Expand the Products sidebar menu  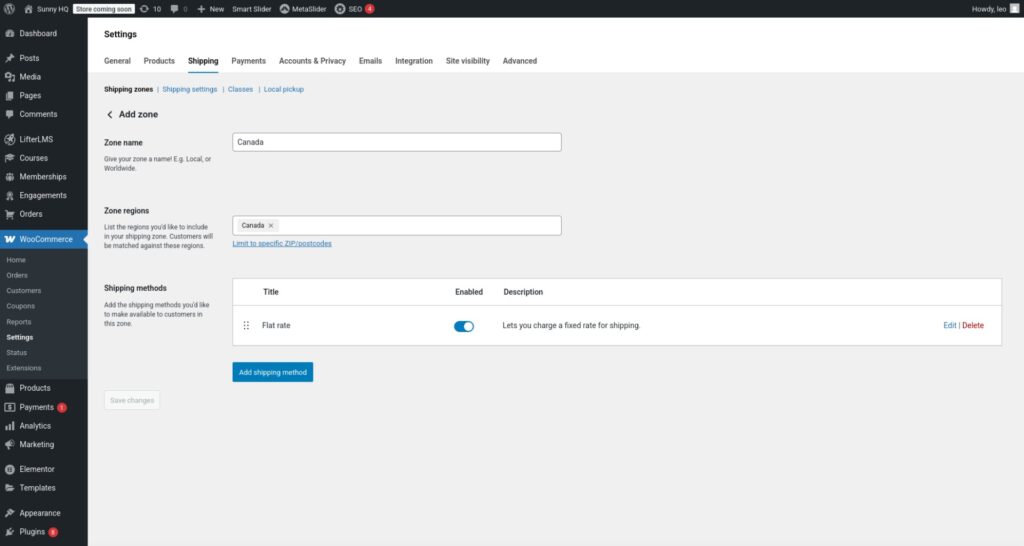point(34,388)
